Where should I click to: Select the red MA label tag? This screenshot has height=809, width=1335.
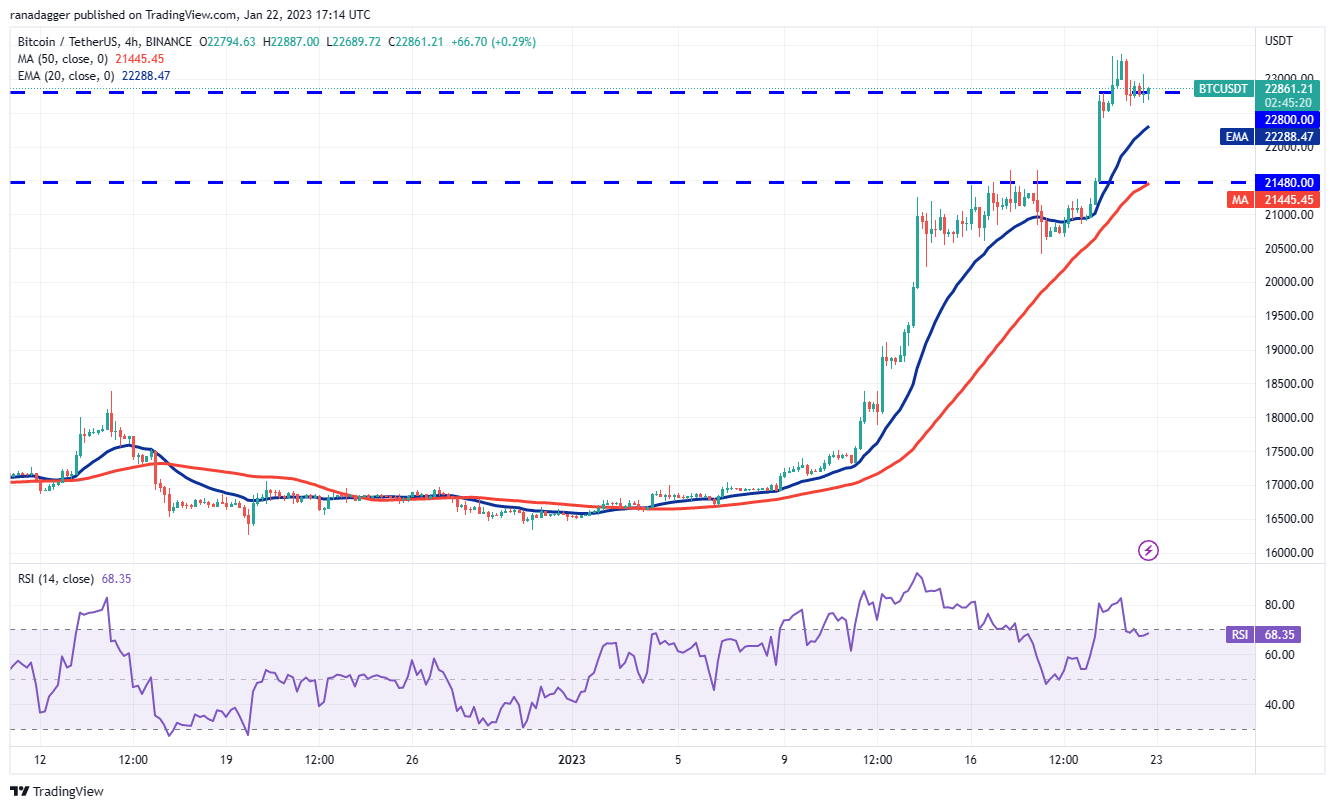[x=1240, y=200]
